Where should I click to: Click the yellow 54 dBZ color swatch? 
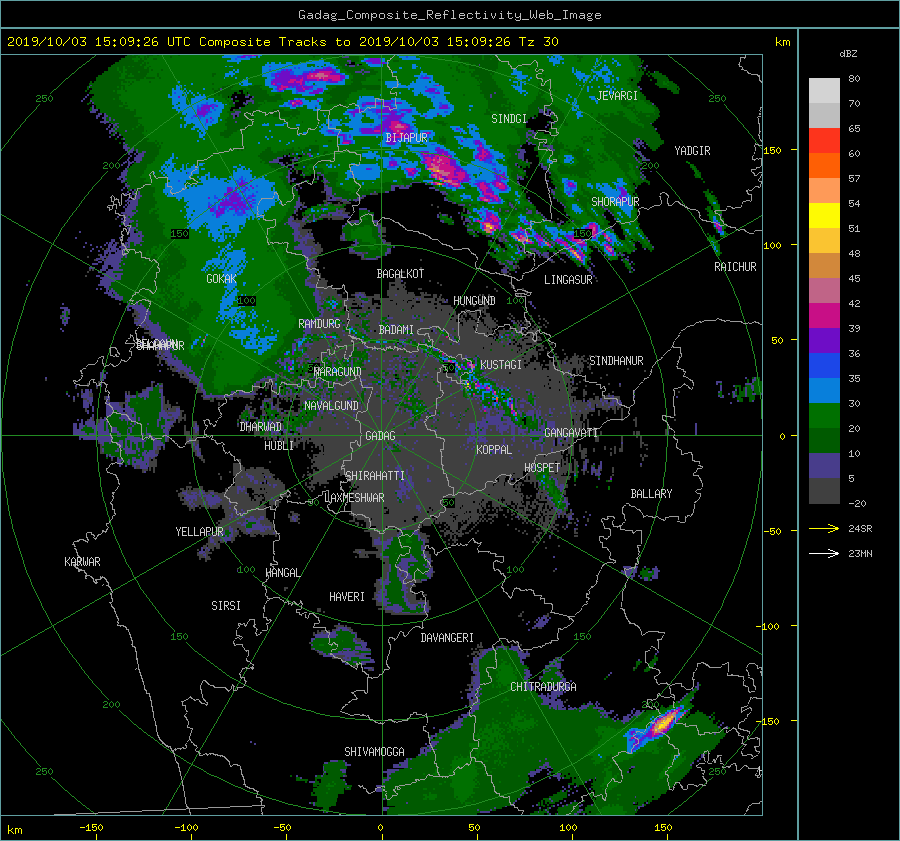(x=824, y=215)
